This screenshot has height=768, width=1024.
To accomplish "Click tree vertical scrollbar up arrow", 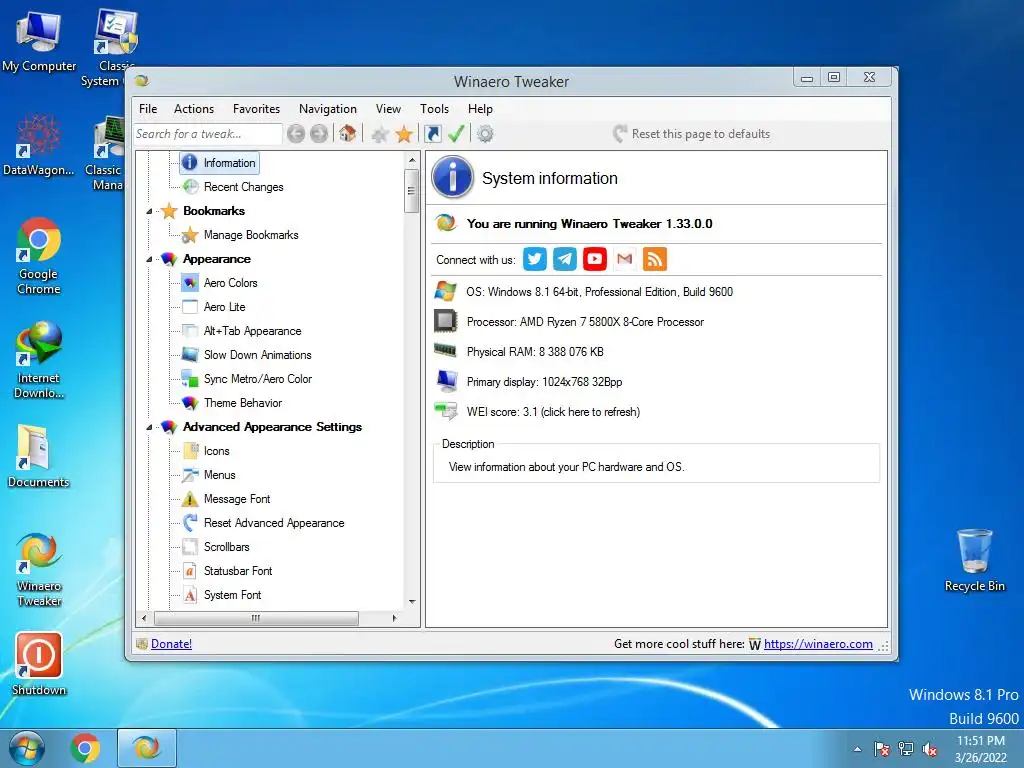I will point(412,160).
